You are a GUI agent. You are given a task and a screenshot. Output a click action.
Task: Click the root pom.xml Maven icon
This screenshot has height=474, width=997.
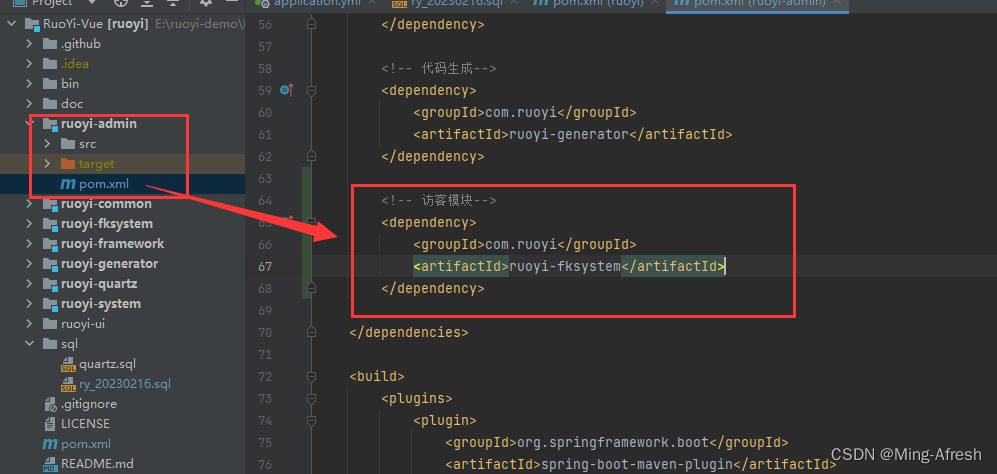point(50,444)
